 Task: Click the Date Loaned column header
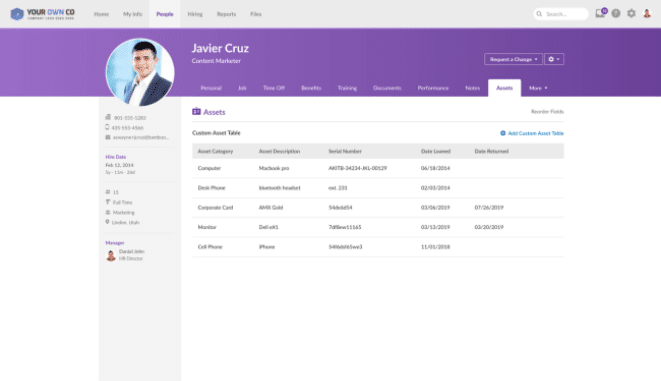pyautogui.click(x=435, y=151)
